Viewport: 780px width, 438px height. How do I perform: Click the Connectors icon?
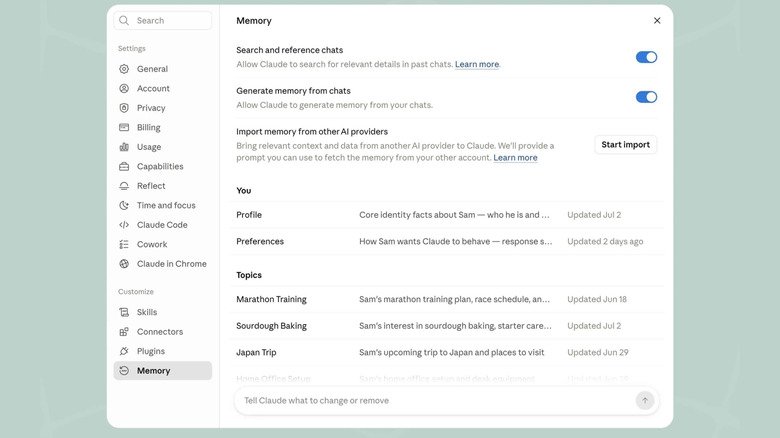pos(124,331)
